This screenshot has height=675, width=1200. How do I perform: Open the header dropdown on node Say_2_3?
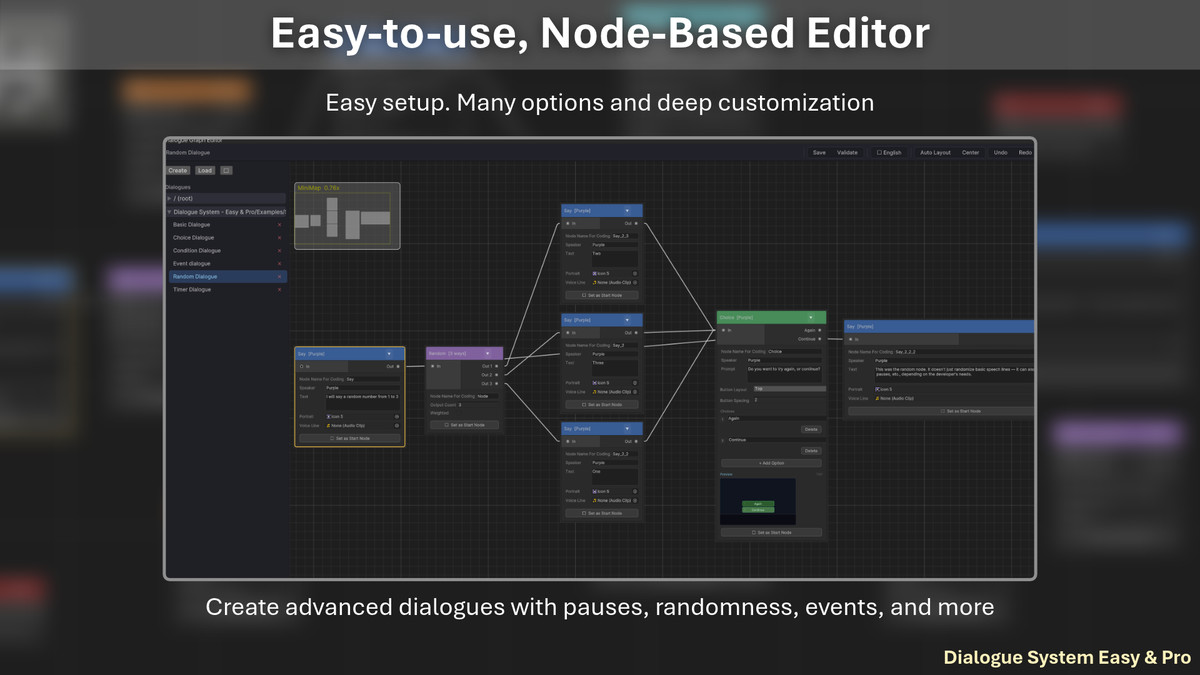click(x=627, y=211)
